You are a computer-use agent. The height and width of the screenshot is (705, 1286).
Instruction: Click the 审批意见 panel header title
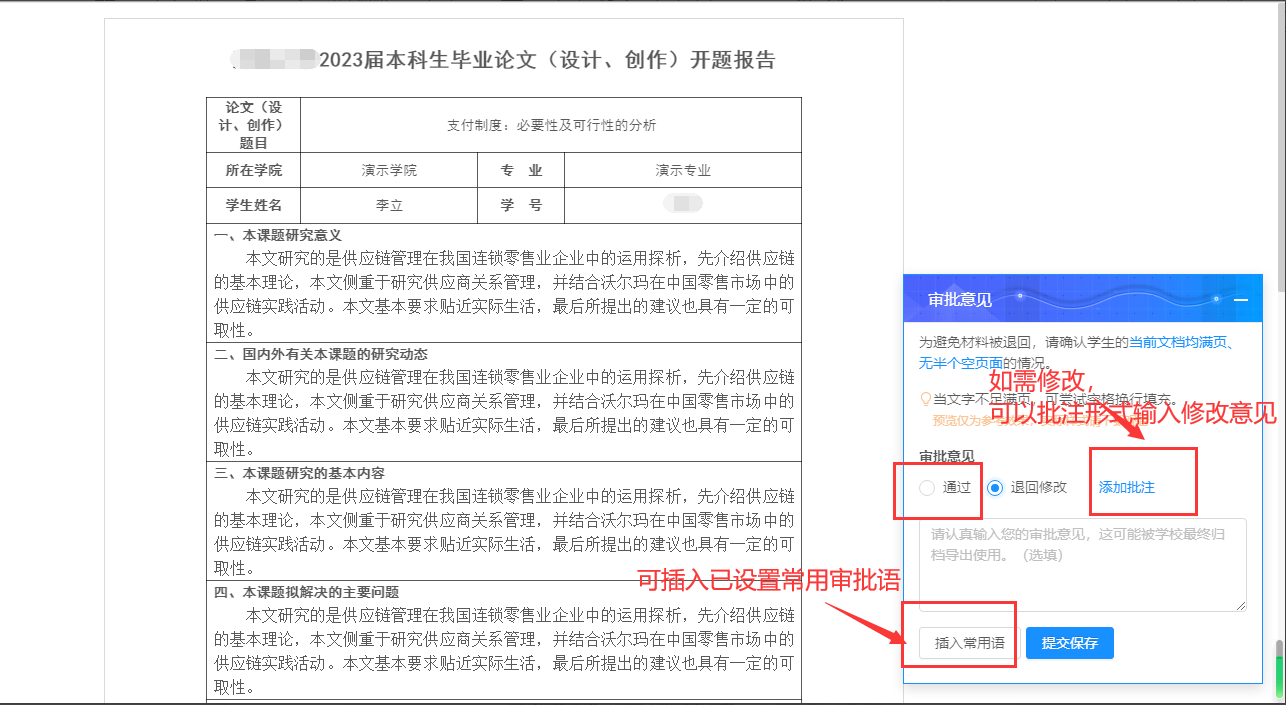tap(959, 300)
